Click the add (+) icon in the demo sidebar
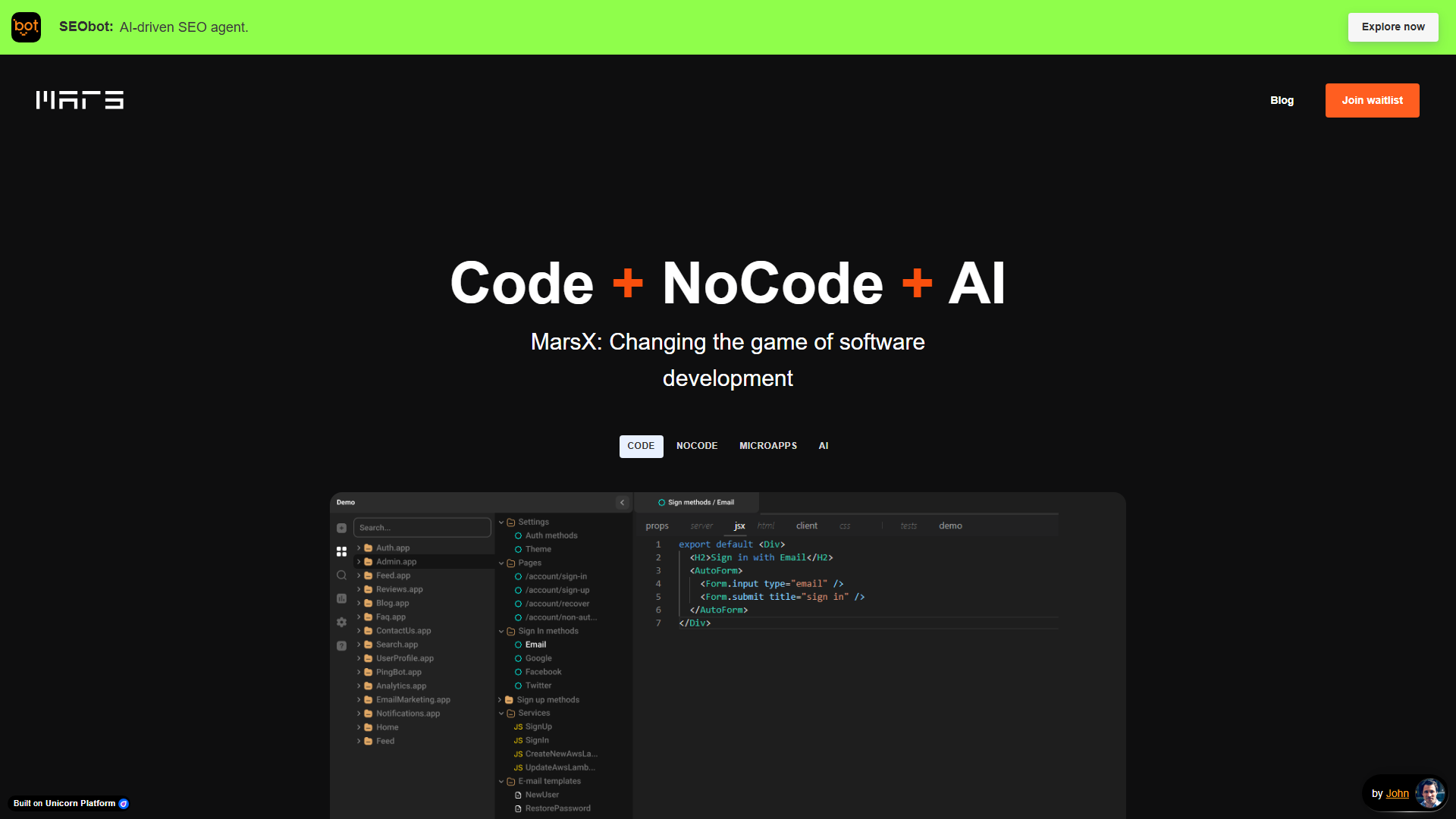 (x=342, y=527)
